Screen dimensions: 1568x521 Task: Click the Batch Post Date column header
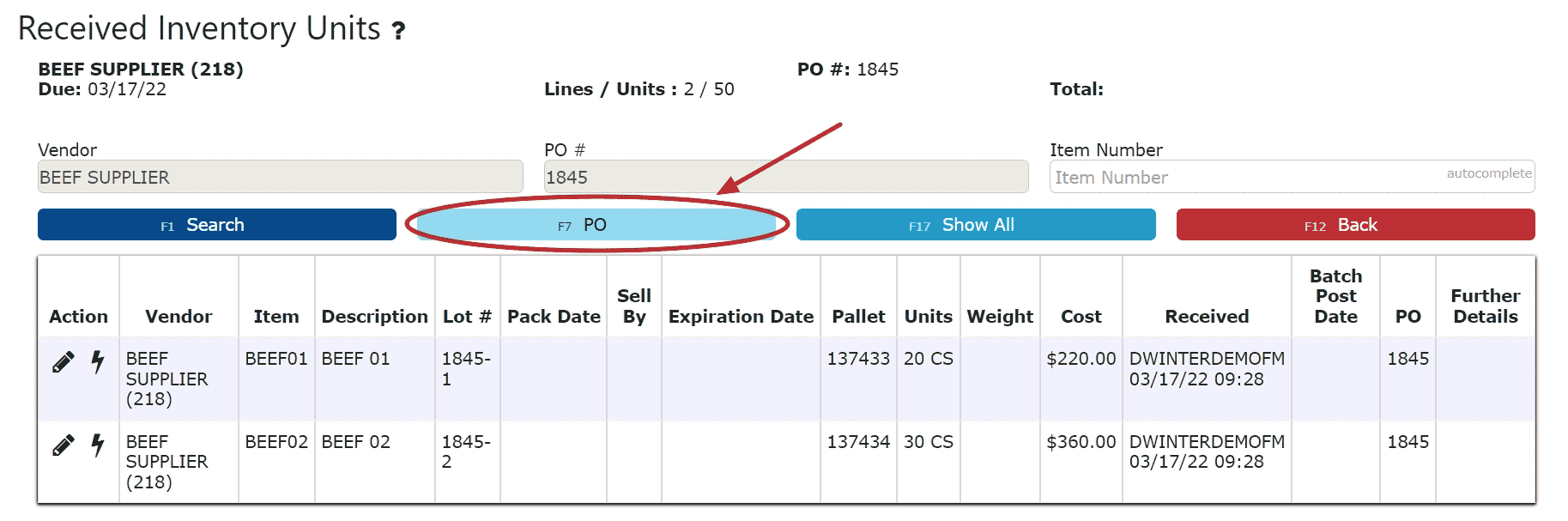tap(1335, 296)
